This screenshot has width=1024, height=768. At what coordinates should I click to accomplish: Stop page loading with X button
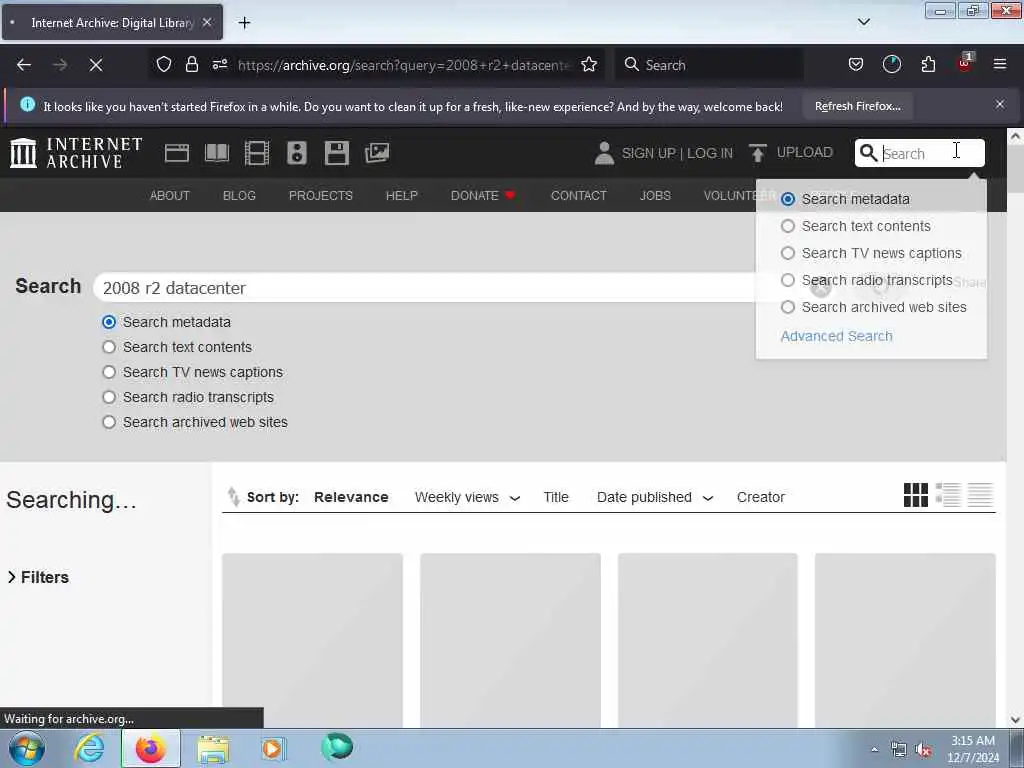95,65
